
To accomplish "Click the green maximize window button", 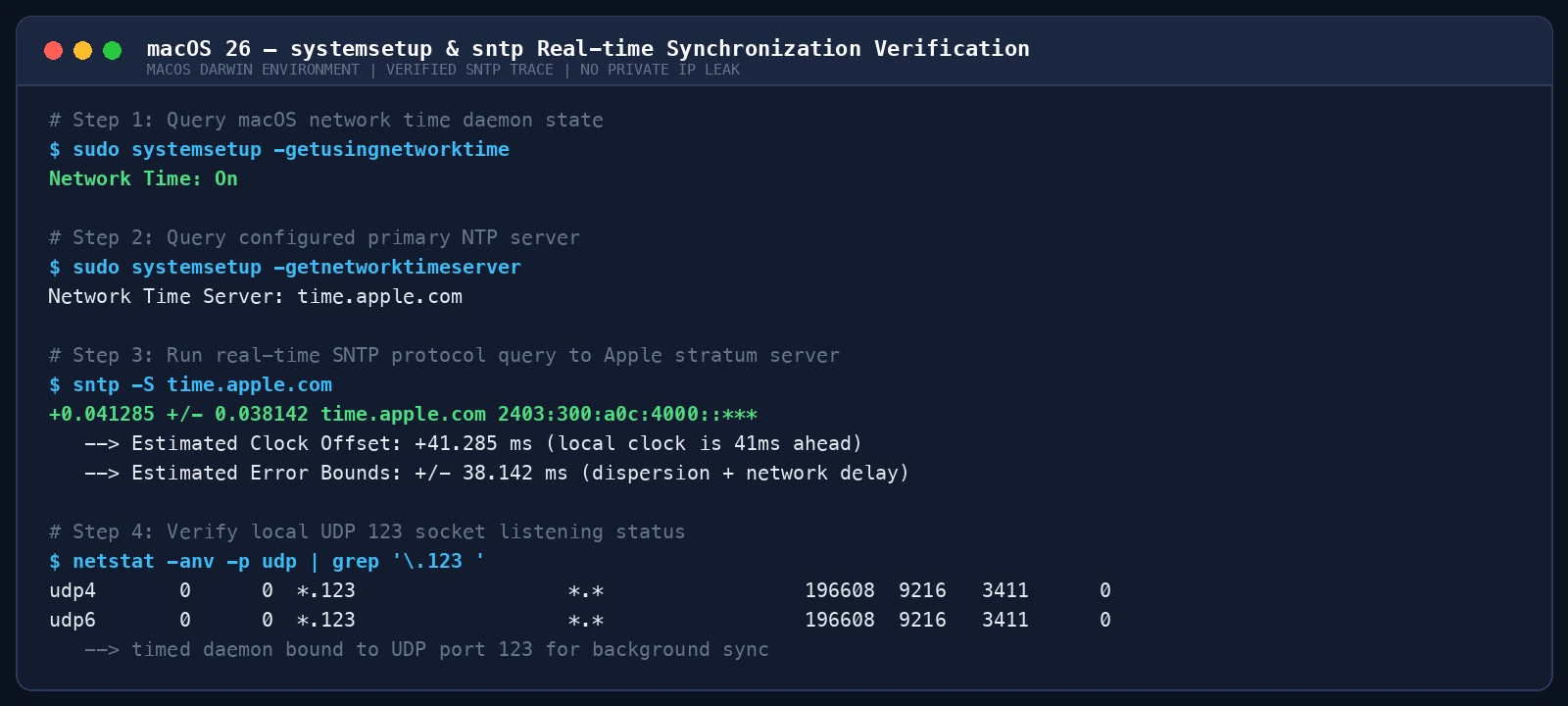I will pos(113,50).
